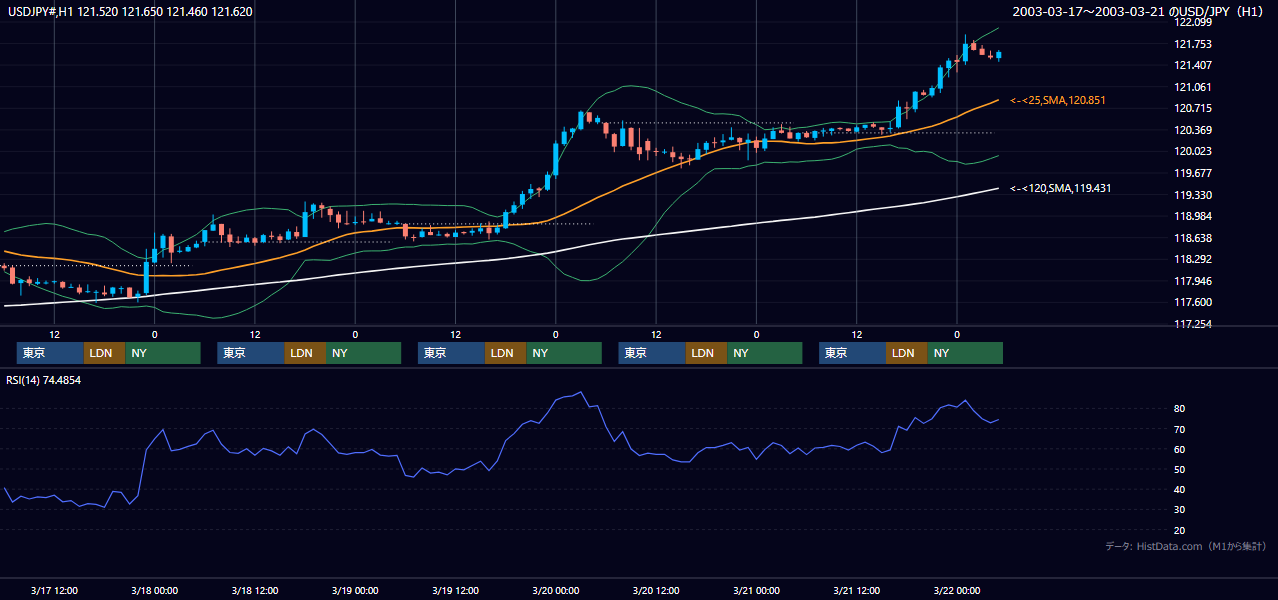Select price axis value 117.600
Viewport: 1278px width, 600px height.
click(1192, 302)
